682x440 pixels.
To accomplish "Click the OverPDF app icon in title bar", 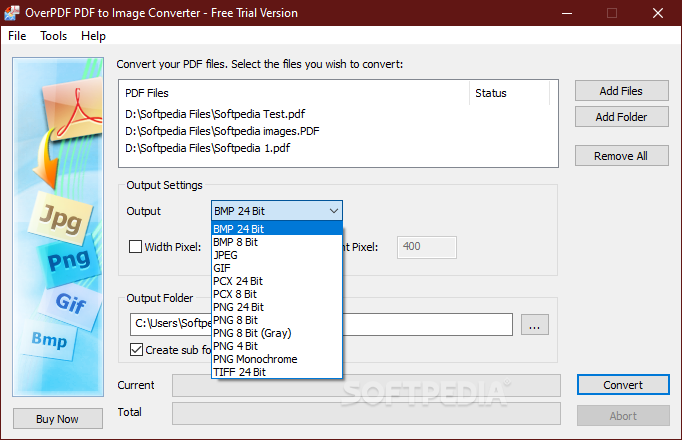I will coord(12,13).
